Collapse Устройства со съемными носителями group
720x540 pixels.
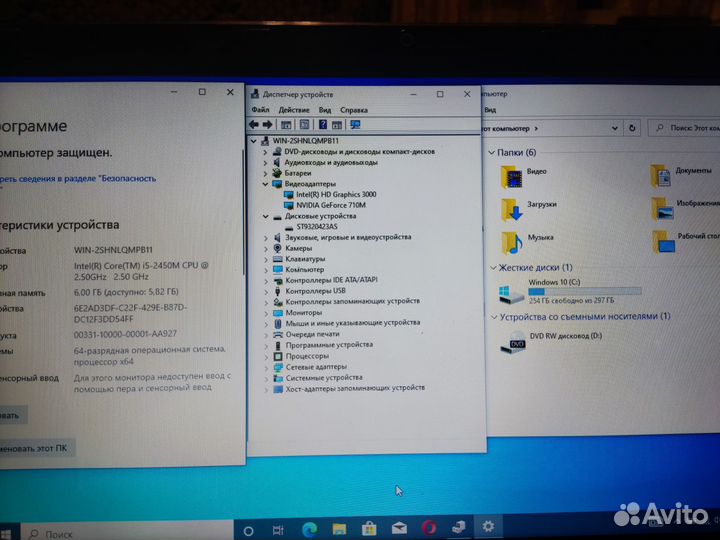(x=494, y=317)
